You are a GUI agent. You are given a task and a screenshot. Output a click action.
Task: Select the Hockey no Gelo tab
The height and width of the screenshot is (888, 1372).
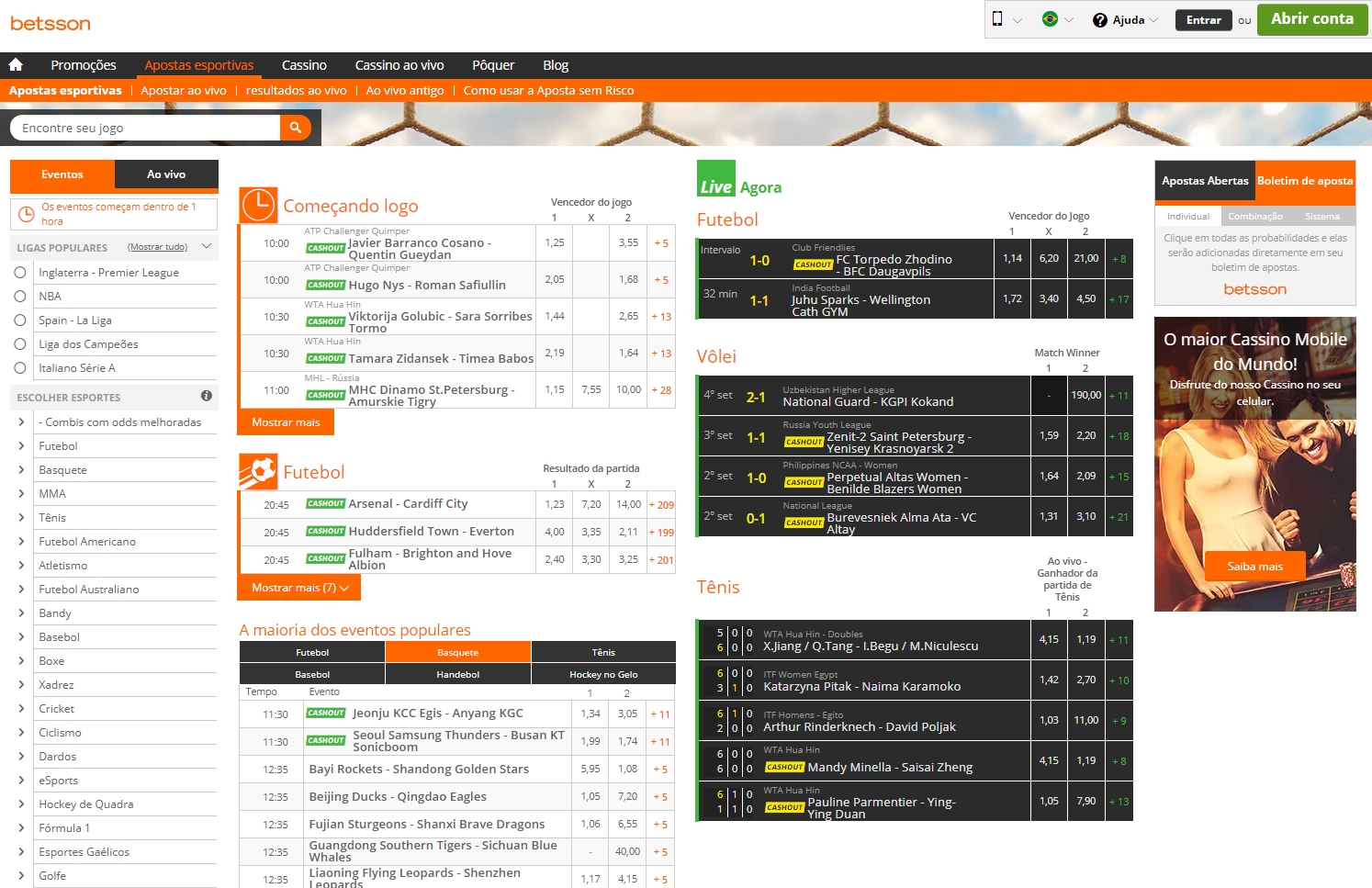[603, 674]
